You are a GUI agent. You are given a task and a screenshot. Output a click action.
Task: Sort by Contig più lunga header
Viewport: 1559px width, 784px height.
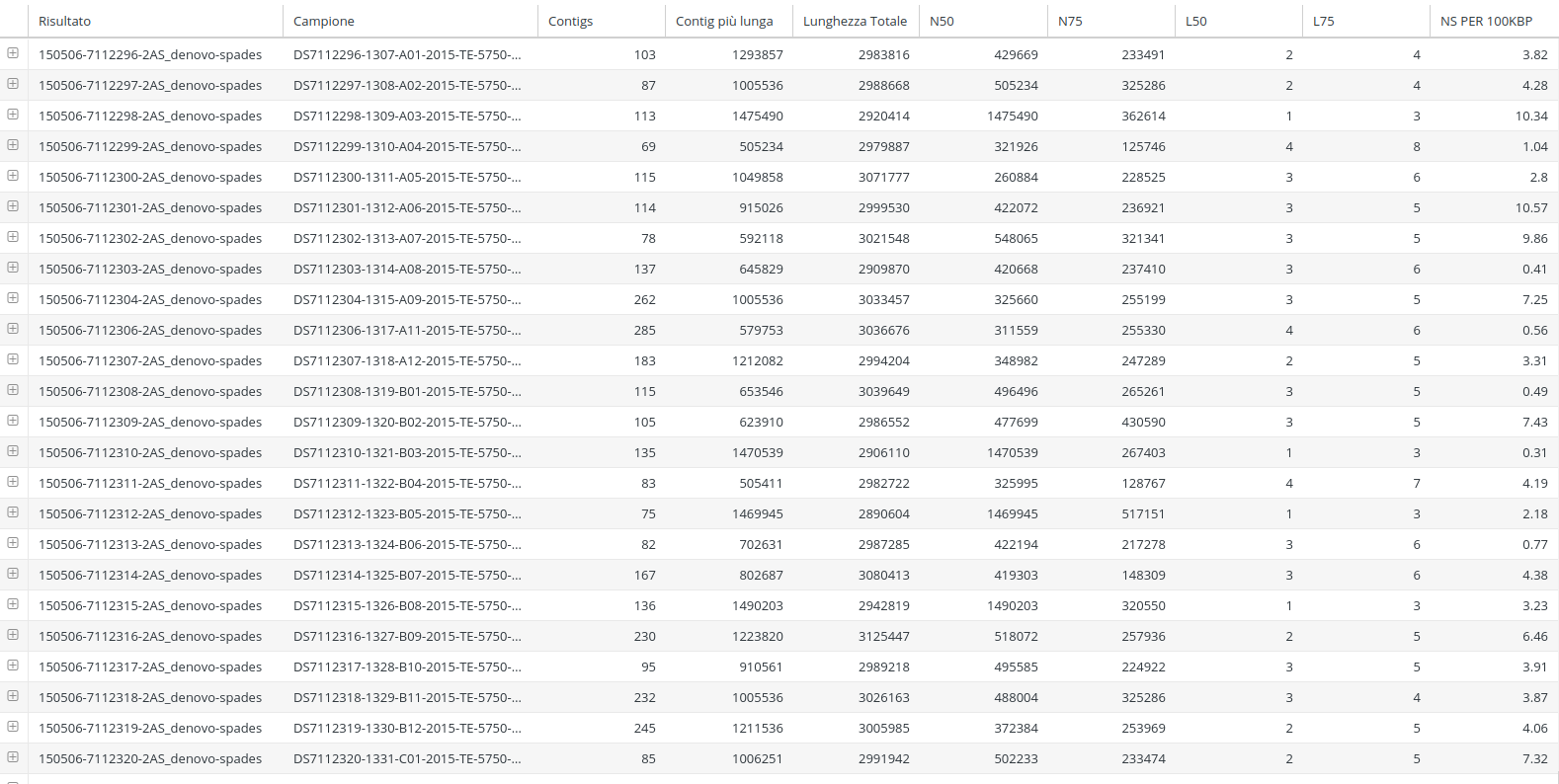(724, 21)
